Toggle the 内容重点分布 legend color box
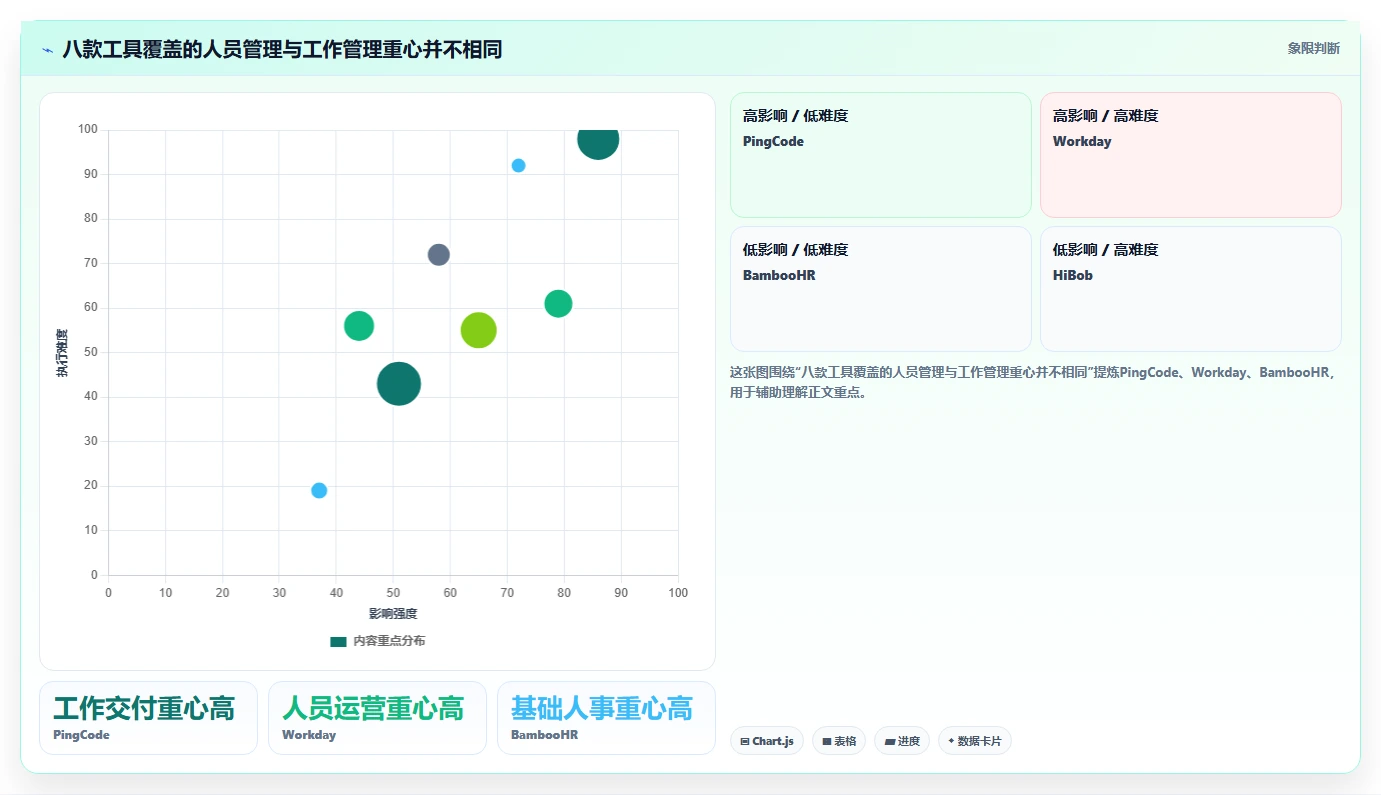This screenshot has width=1381, height=795. tap(338, 641)
